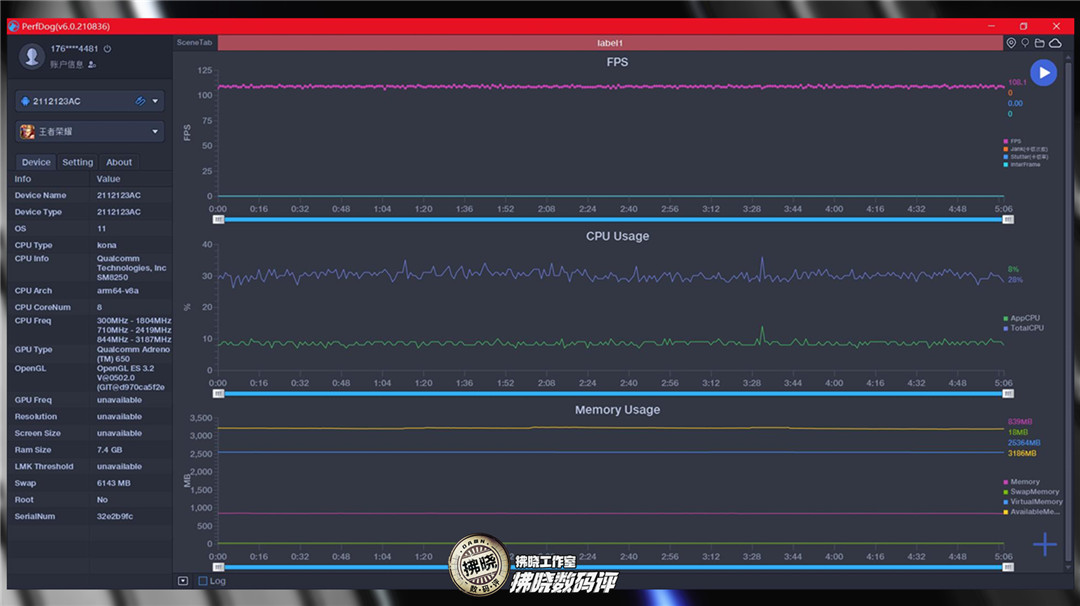Toggle SwapMemory series in the memory legend
This screenshot has width=1080, height=606.
[x=1031, y=492]
